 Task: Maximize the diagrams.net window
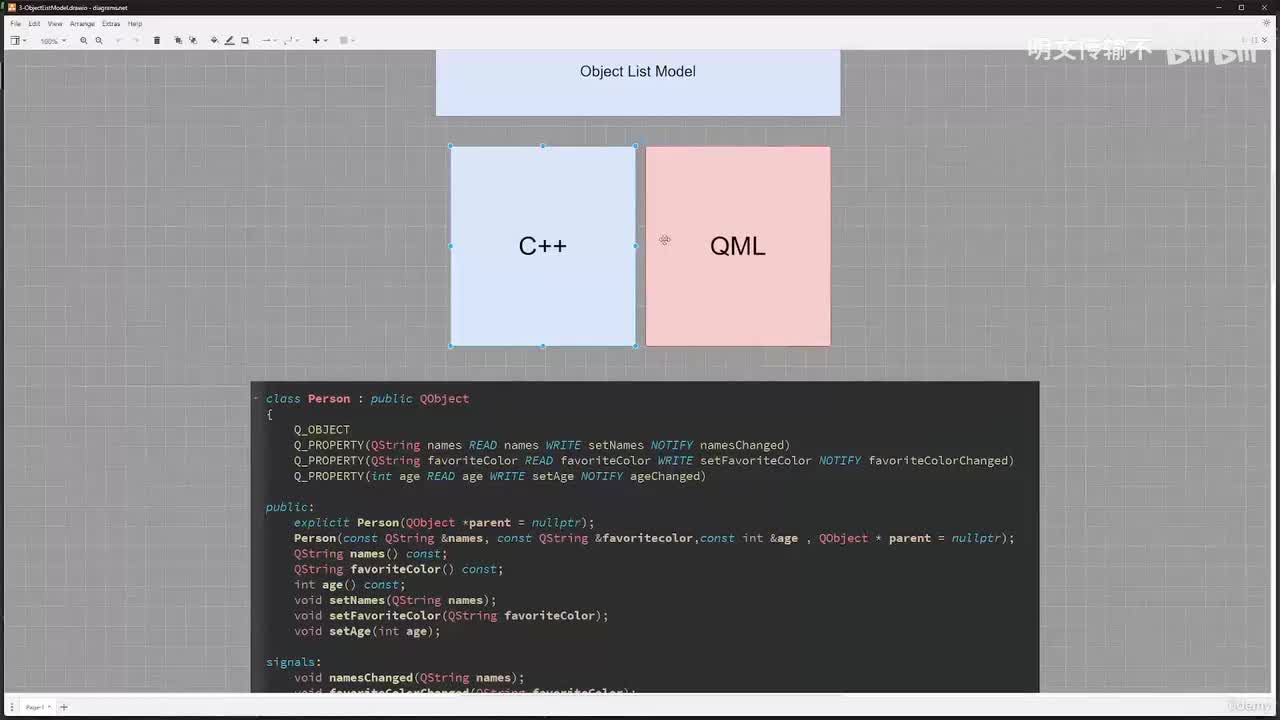point(1241,7)
